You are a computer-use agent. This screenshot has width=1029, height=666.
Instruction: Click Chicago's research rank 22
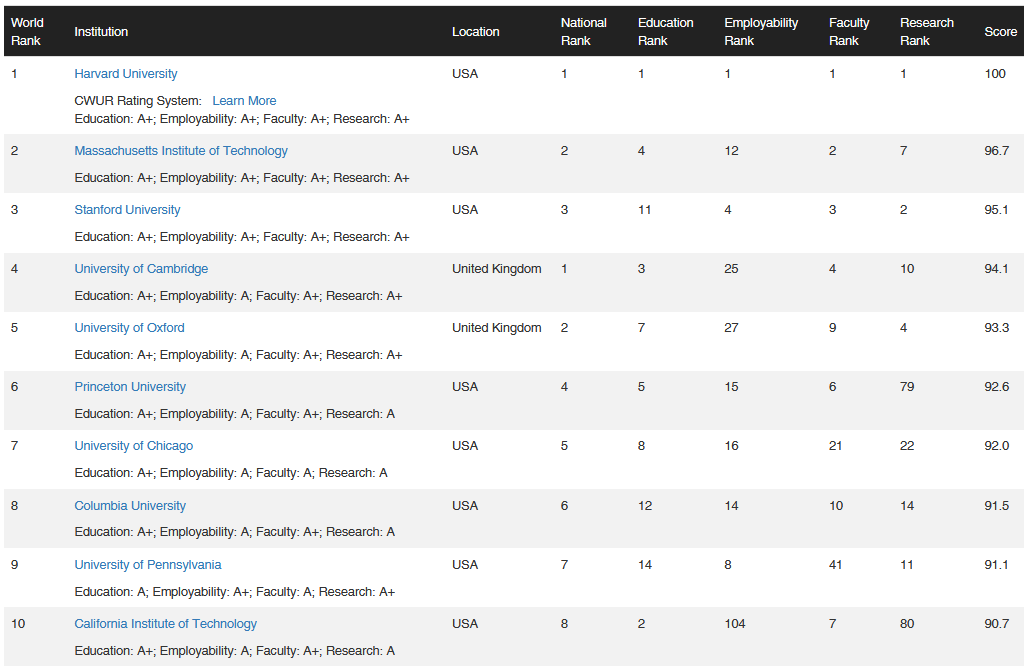click(x=907, y=446)
